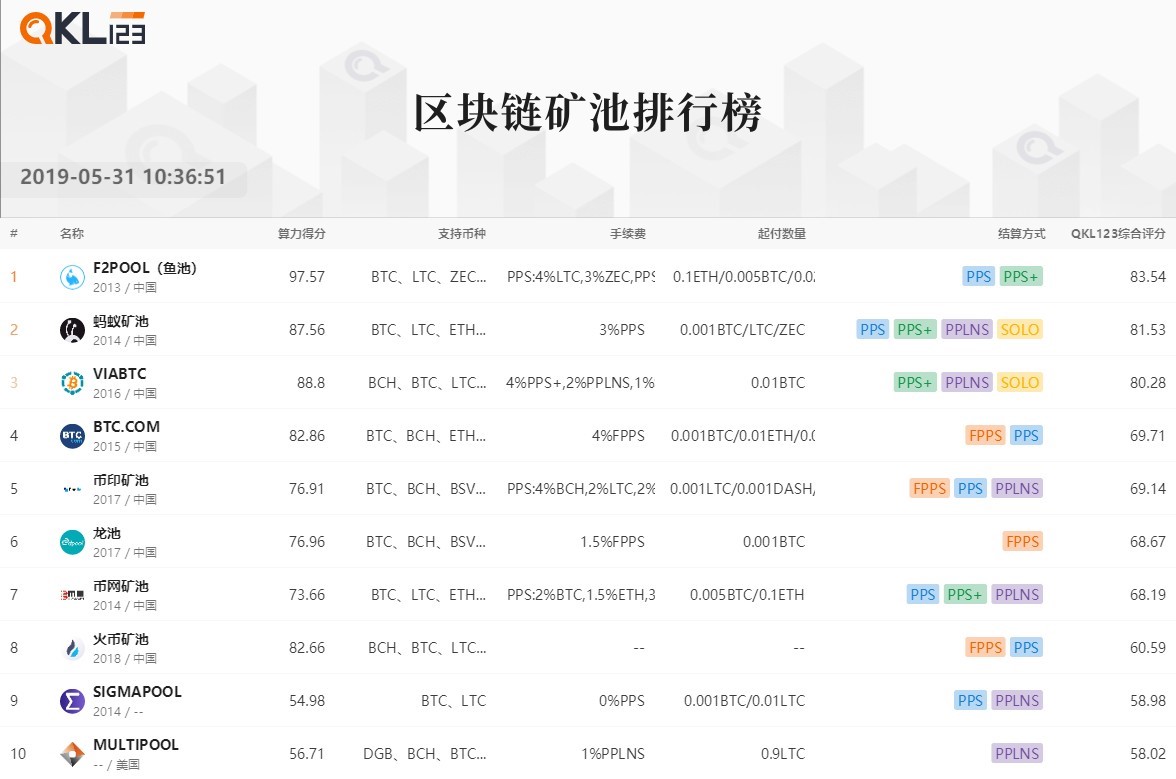Click the F2POOL fish pool icon
Viewport: 1176px width, 779px height.
click(x=72, y=277)
